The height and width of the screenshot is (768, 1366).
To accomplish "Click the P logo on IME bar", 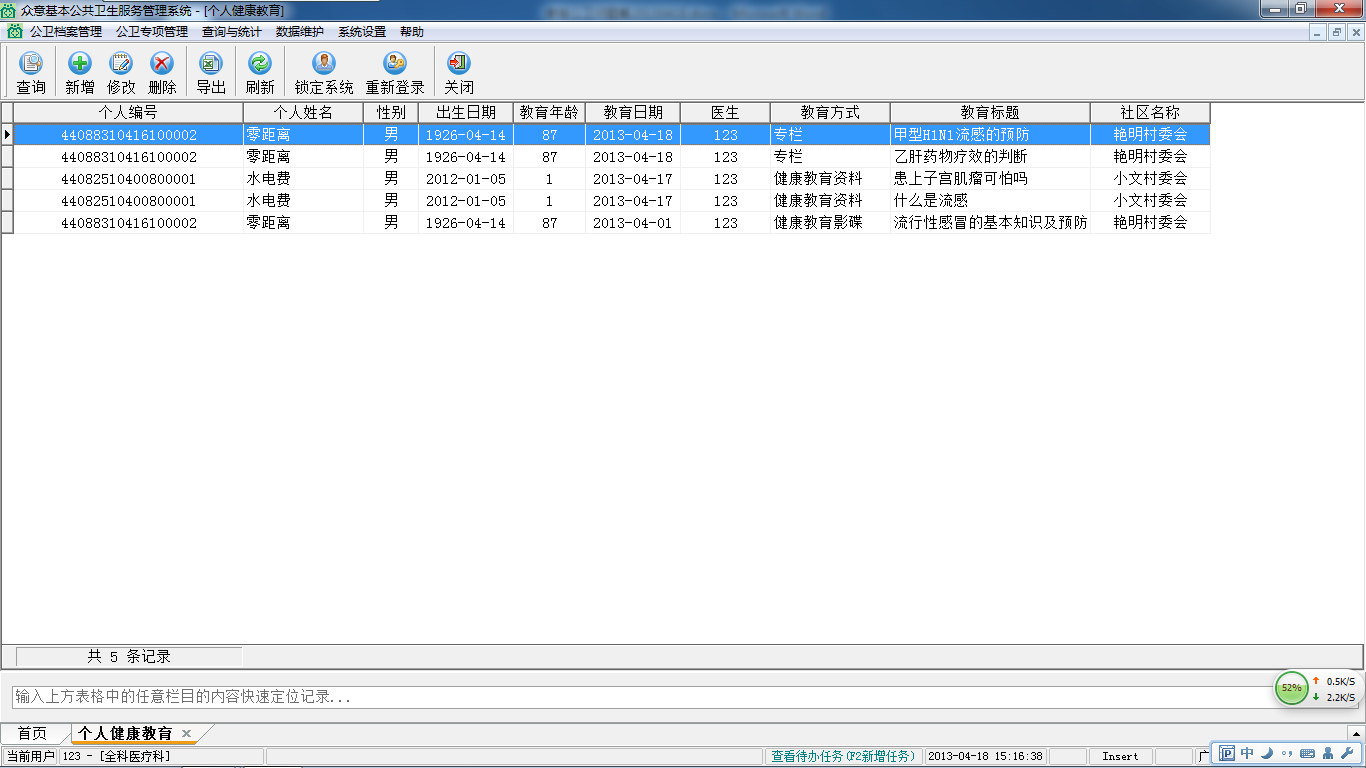I will (x=1227, y=754).
